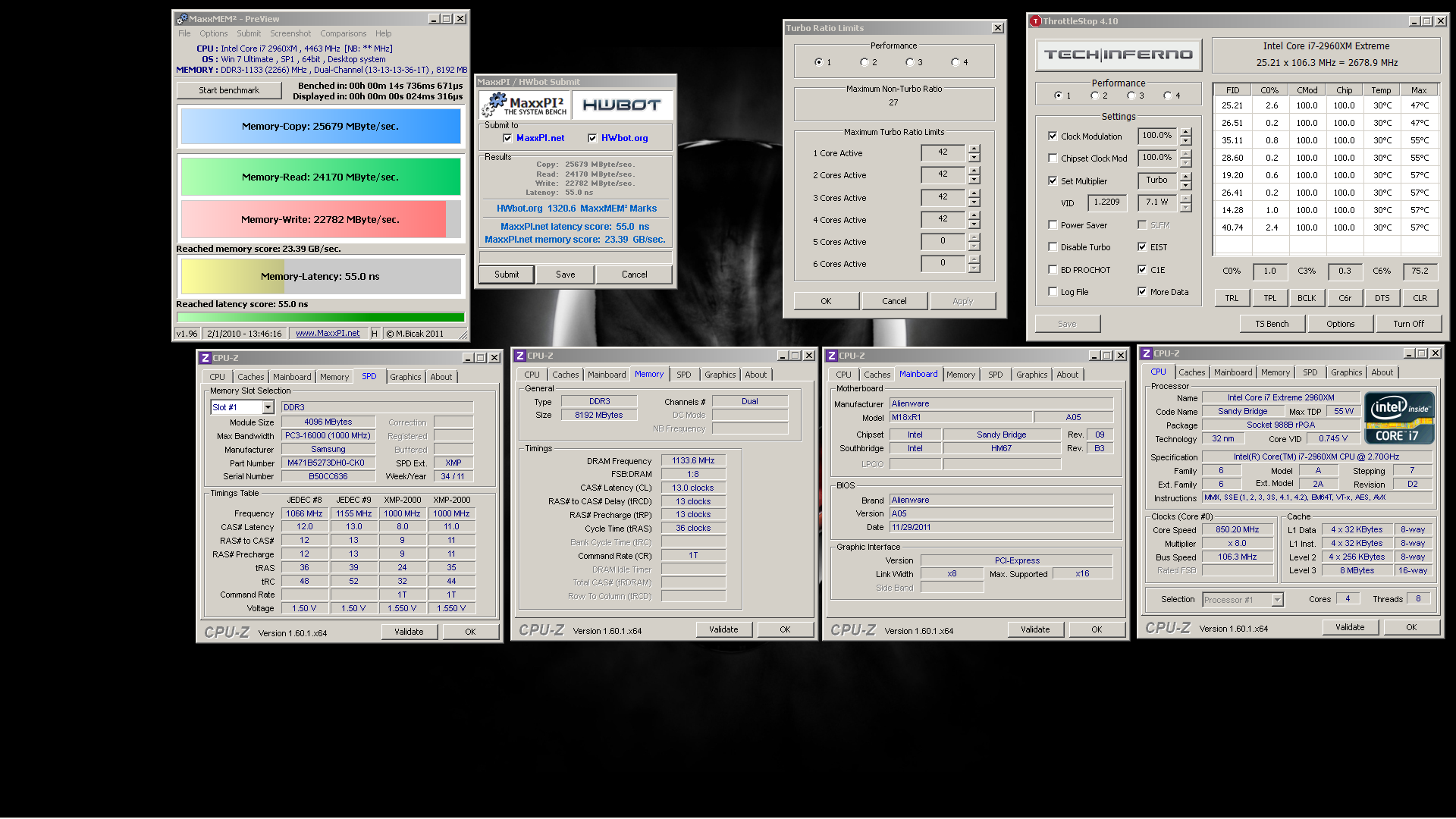Click CPU-Z icon of Mainboard window
This screenshot has height=819, width=1456.
[x=832, y=356]
